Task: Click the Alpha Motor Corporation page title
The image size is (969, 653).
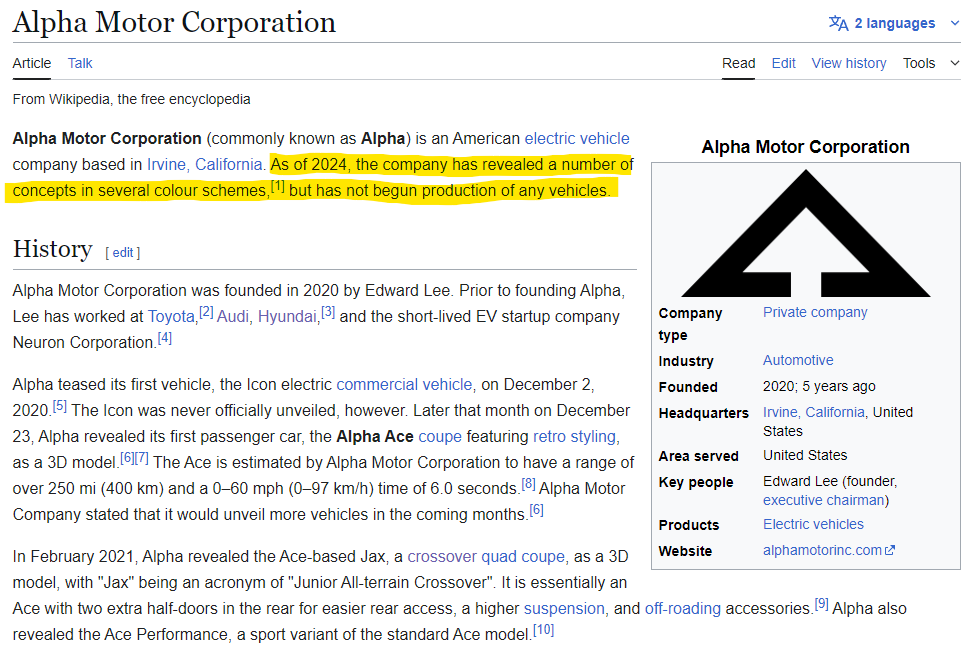Action: click(174, 22)
